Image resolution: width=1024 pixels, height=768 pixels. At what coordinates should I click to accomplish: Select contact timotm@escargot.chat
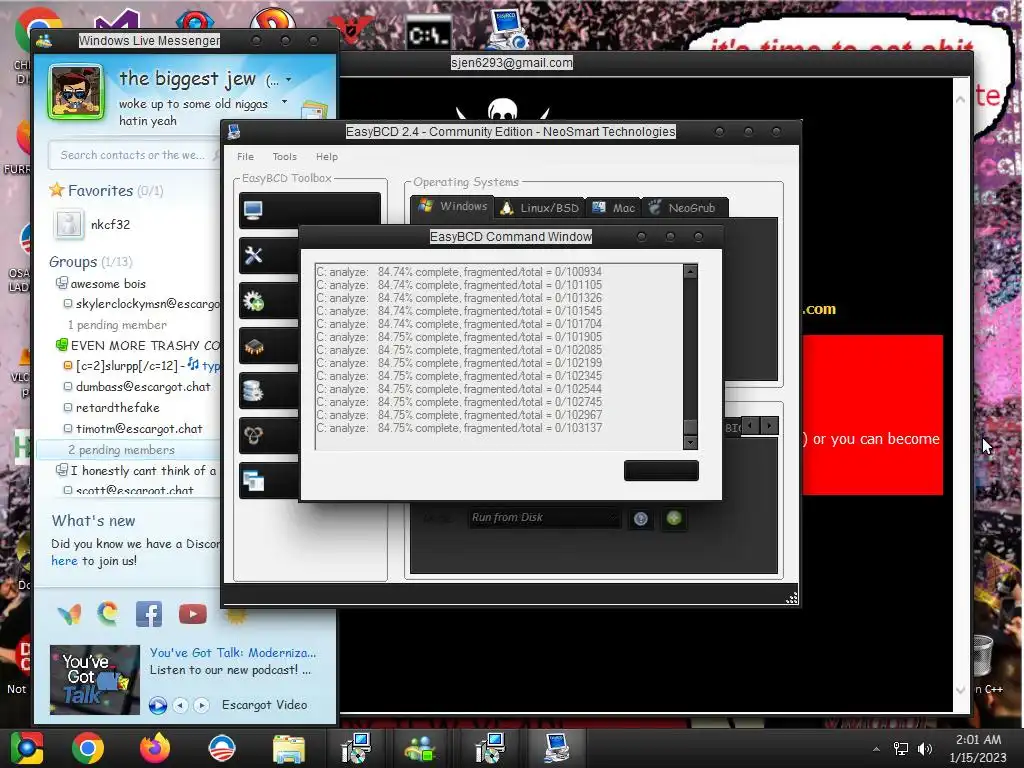138,428
